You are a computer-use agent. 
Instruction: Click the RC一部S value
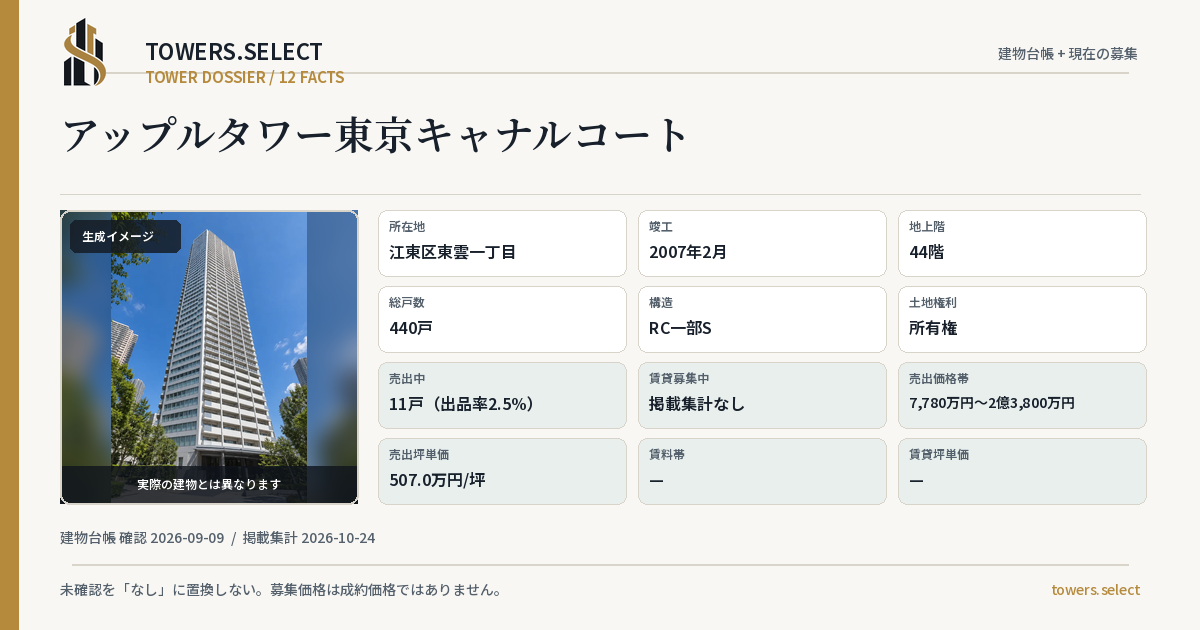(680, 328)
